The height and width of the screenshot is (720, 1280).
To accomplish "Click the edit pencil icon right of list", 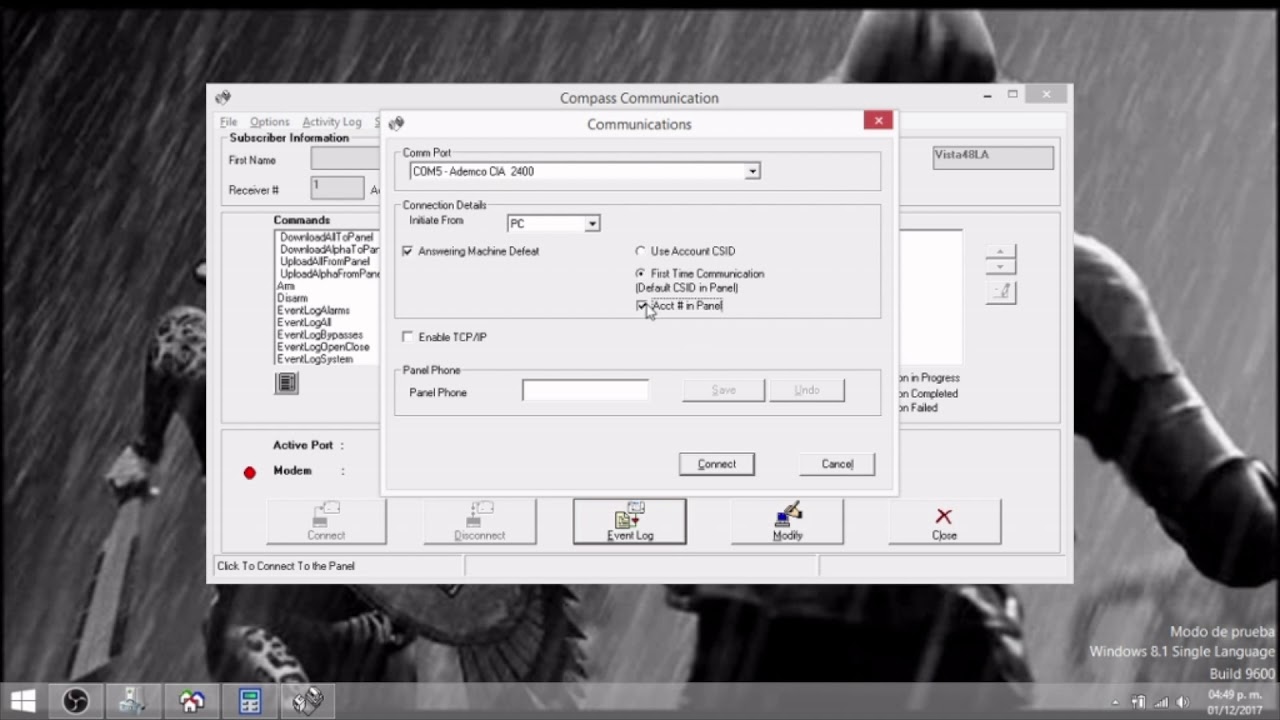I will [x=1001, y=291].
